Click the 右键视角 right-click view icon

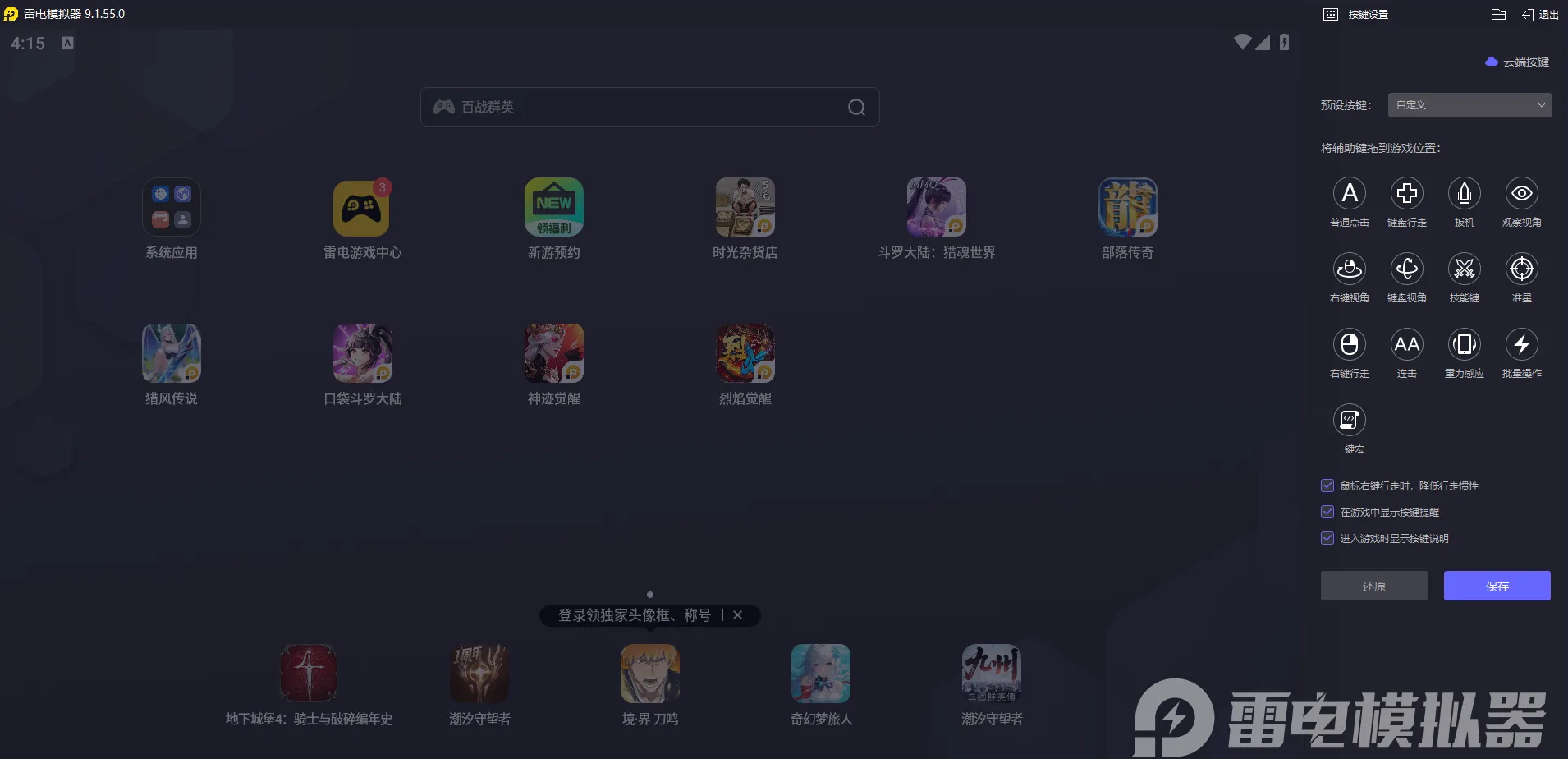(x=1350, y=269)
